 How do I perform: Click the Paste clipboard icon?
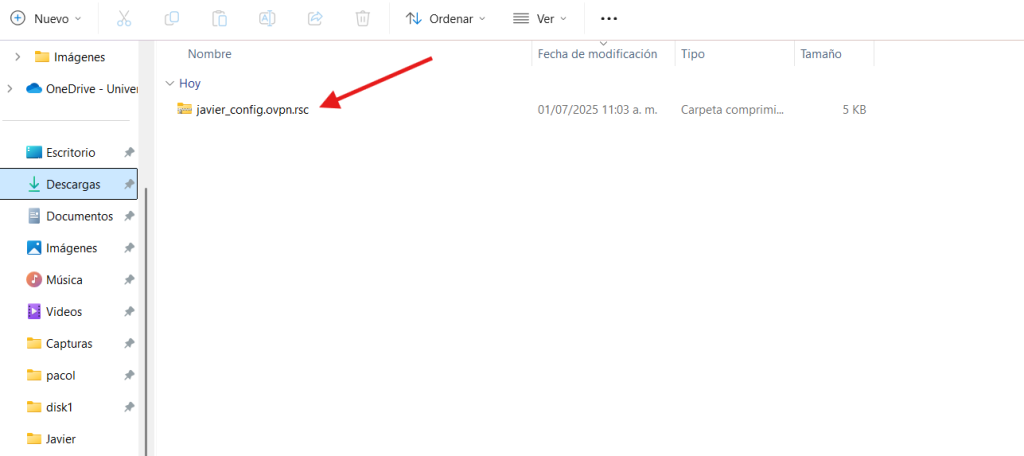click(x=219, y=19)
